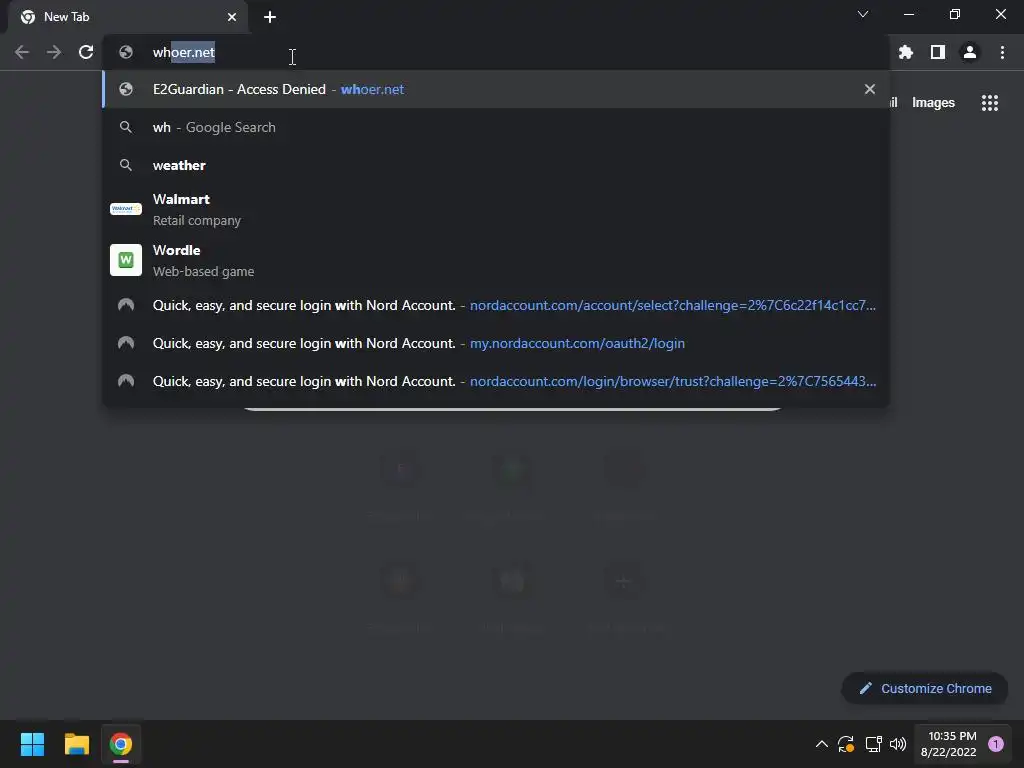Screen dimensions: 1024x768
Task: Close the New Tab tab
Action: pyautogui.click(x=232, y=17)
